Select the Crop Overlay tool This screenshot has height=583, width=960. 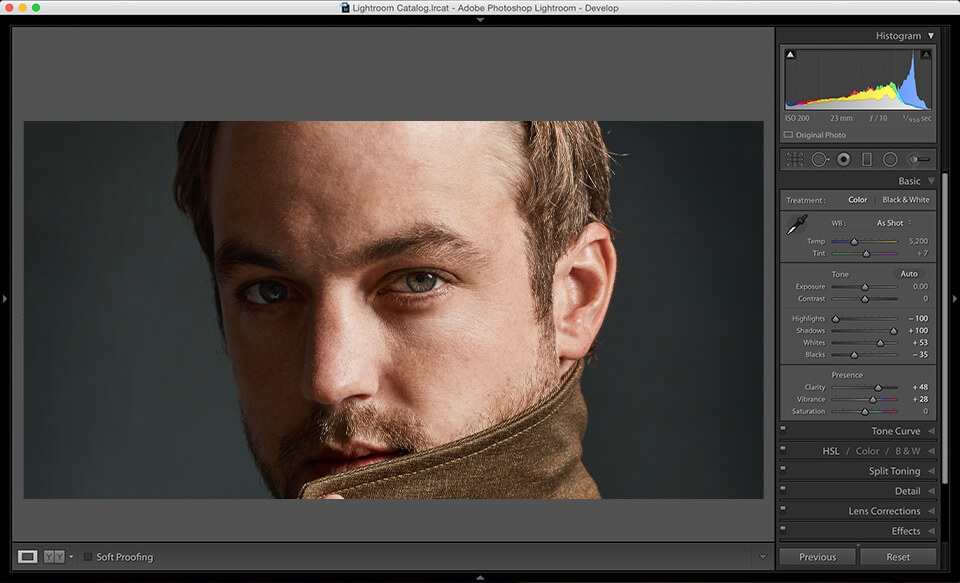pyautogui.click(x=795, y=159)
